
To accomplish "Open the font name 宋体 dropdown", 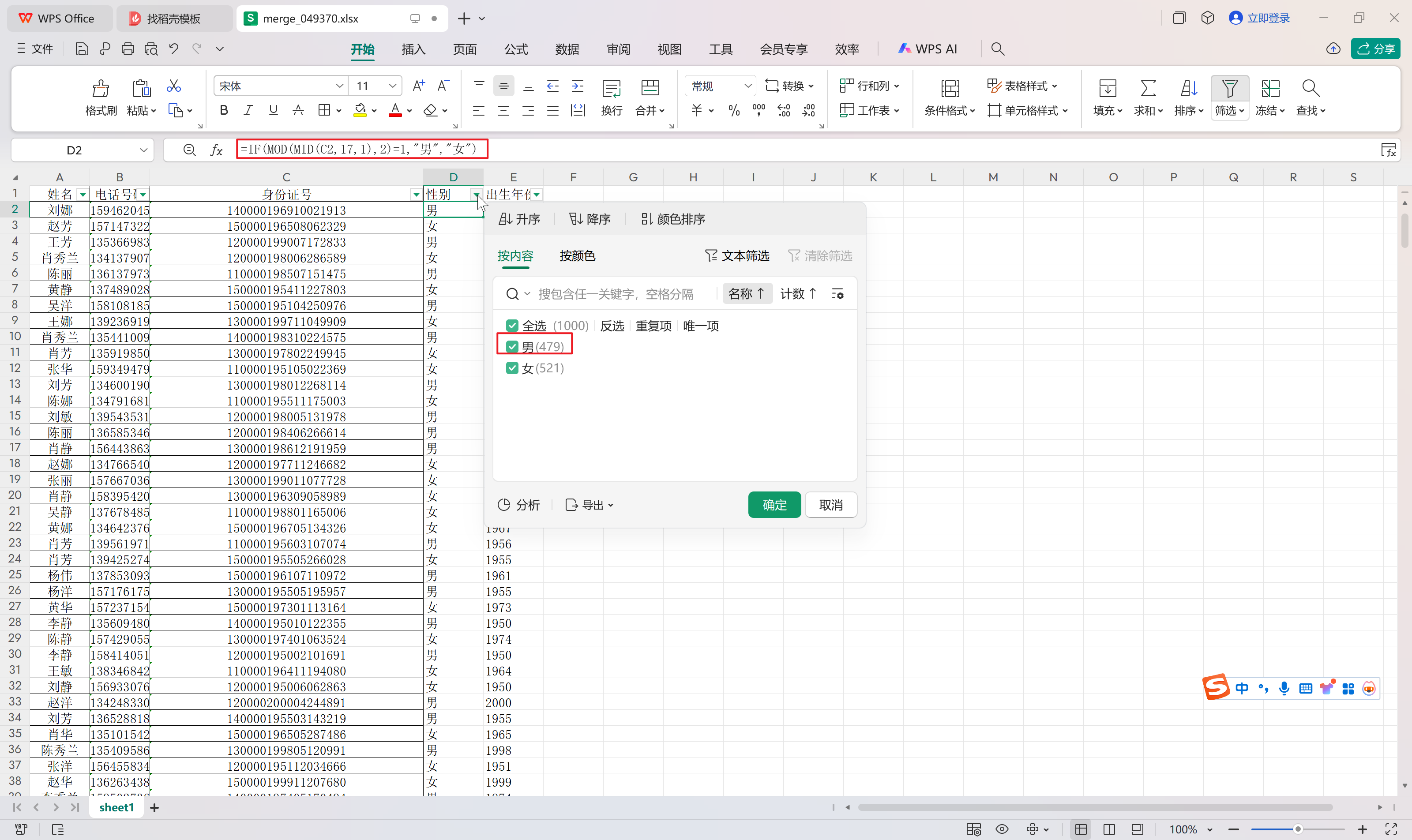I will click(339, 86).
